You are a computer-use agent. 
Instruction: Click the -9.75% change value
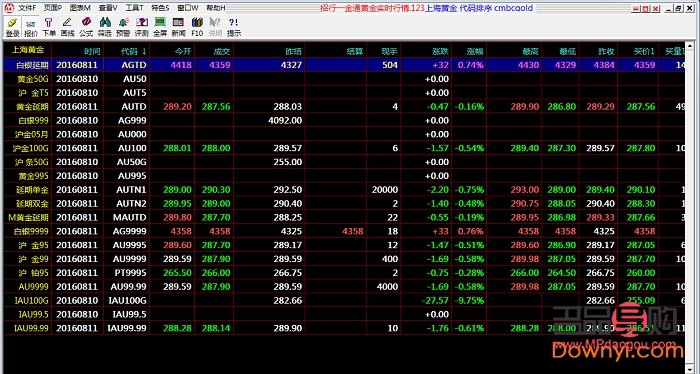coord(469,300)
